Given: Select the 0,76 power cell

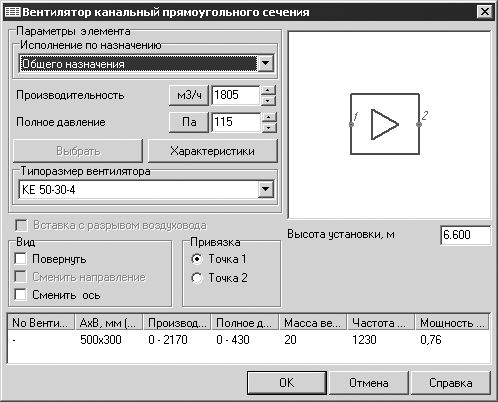Looking at the screenshot, I should pos(431,340).
